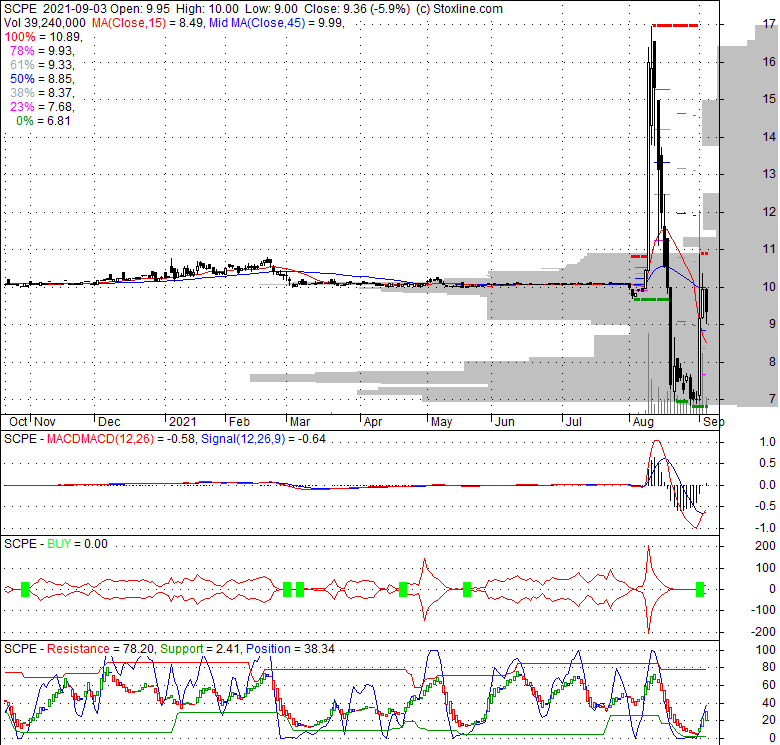Viewport: 780px width, 745px height.
Task: Select the High: 10.00 value
Action: (207, 9)
